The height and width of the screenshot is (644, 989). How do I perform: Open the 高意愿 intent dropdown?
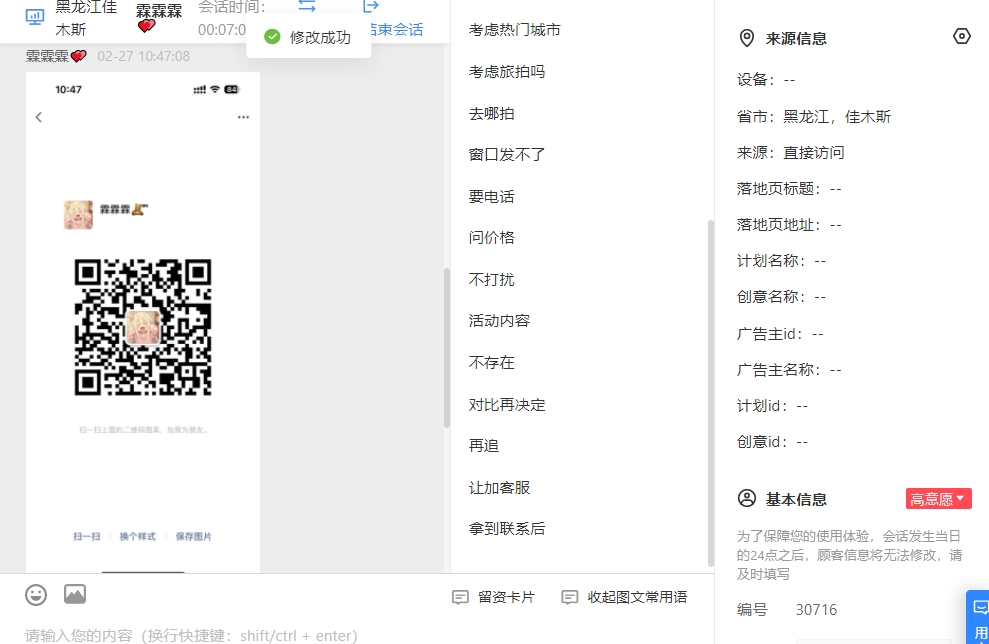(938, 499)
